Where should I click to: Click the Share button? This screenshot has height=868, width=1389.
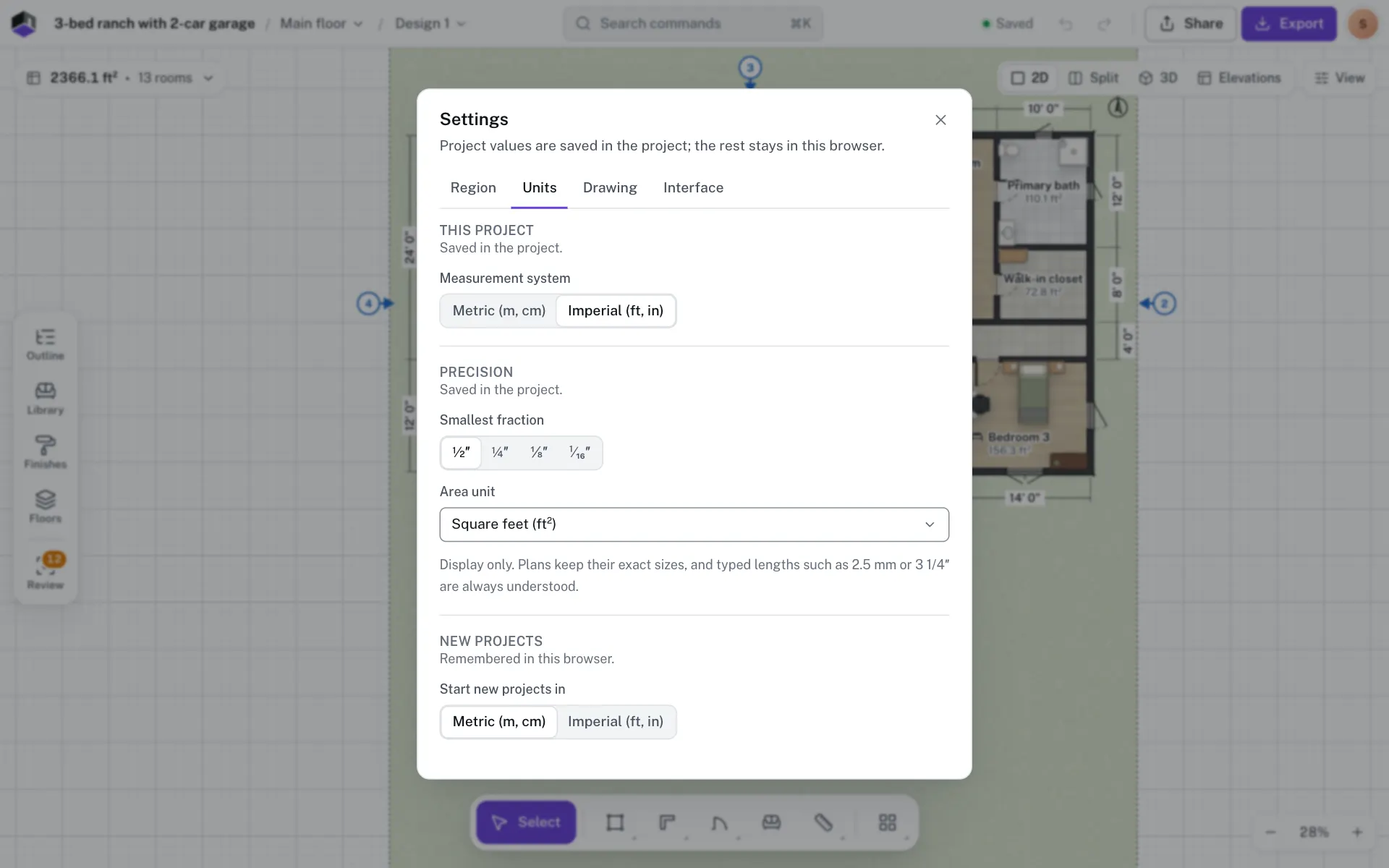tap(1190, 24)
